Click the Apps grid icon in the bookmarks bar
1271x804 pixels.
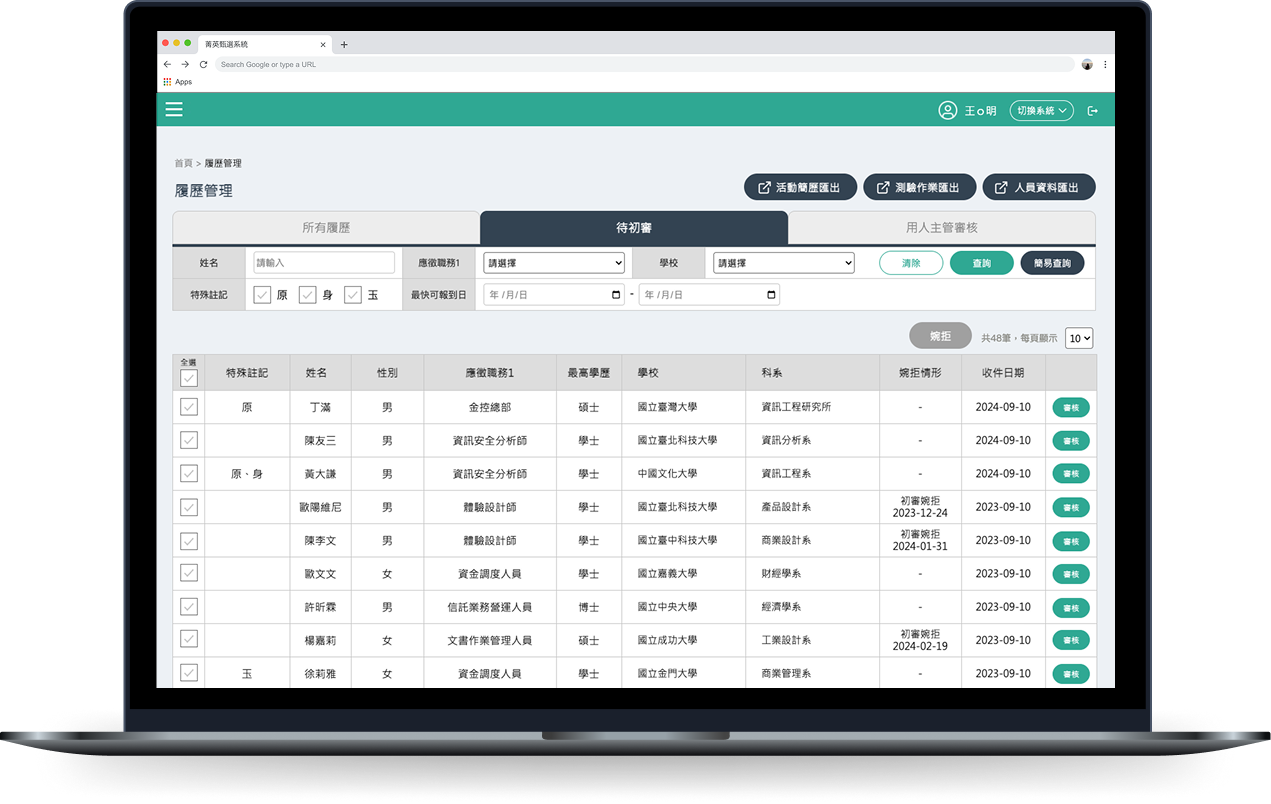tap(167, 82)
